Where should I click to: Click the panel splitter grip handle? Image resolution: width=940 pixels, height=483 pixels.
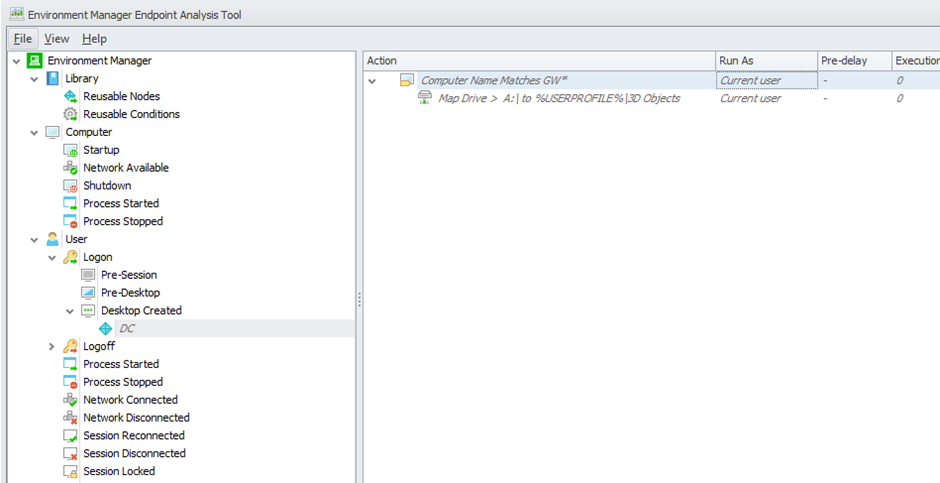[359, 299]
